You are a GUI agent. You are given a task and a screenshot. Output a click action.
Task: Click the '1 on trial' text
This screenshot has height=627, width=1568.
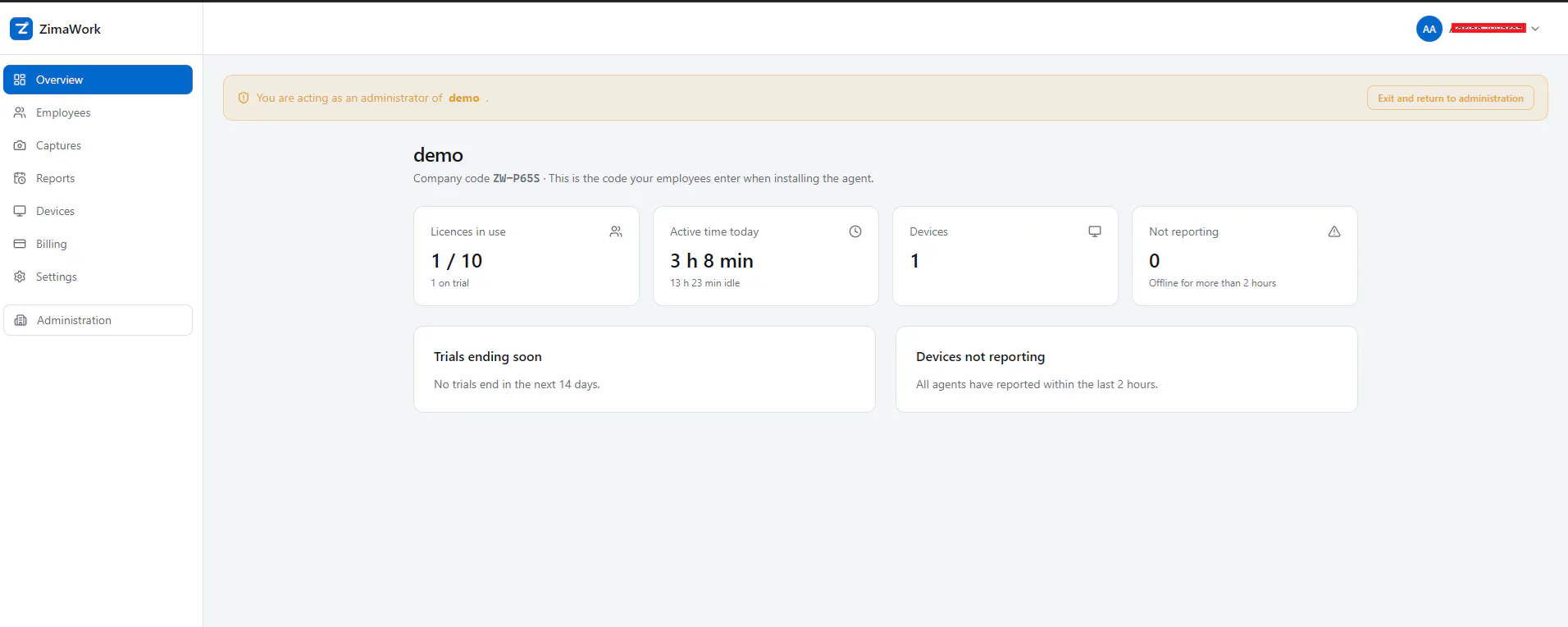pos(450,283)
